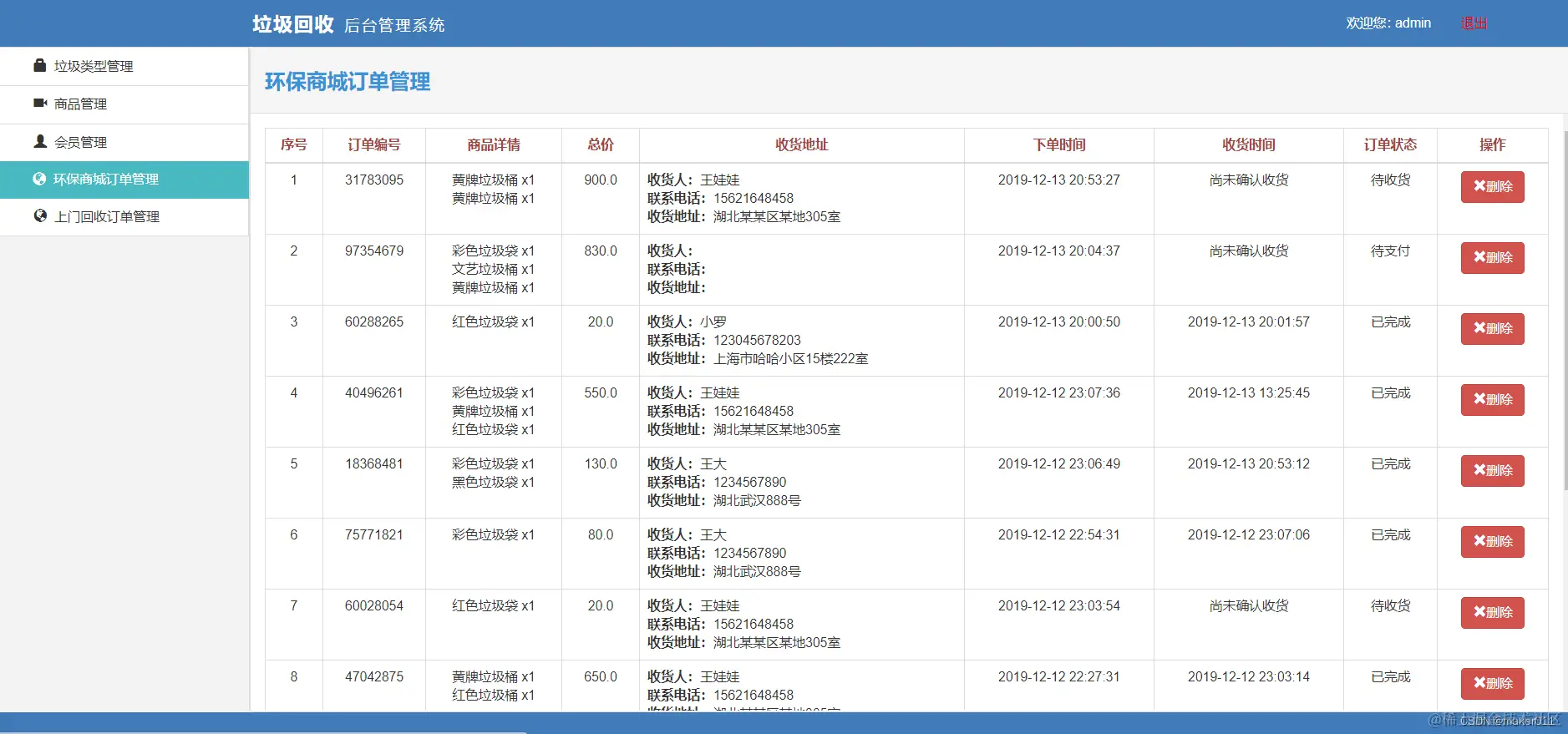Screen dimensions: 1568x734
Task: Click receive time 2019-12-13 20:01:57
Action: pos(1249,322)
